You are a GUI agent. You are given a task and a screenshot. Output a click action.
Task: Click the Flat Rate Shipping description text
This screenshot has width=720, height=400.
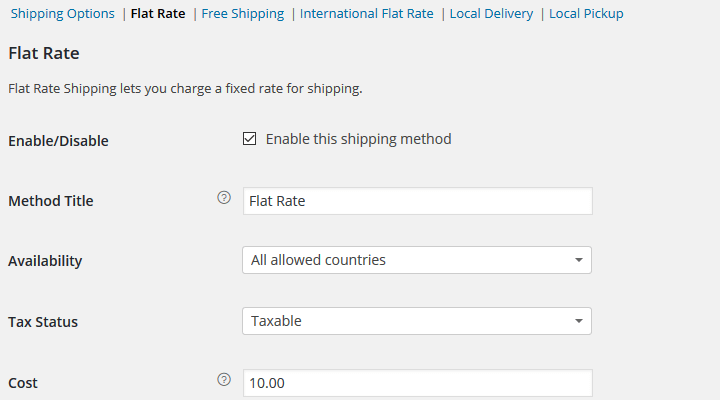click(185, 88)
